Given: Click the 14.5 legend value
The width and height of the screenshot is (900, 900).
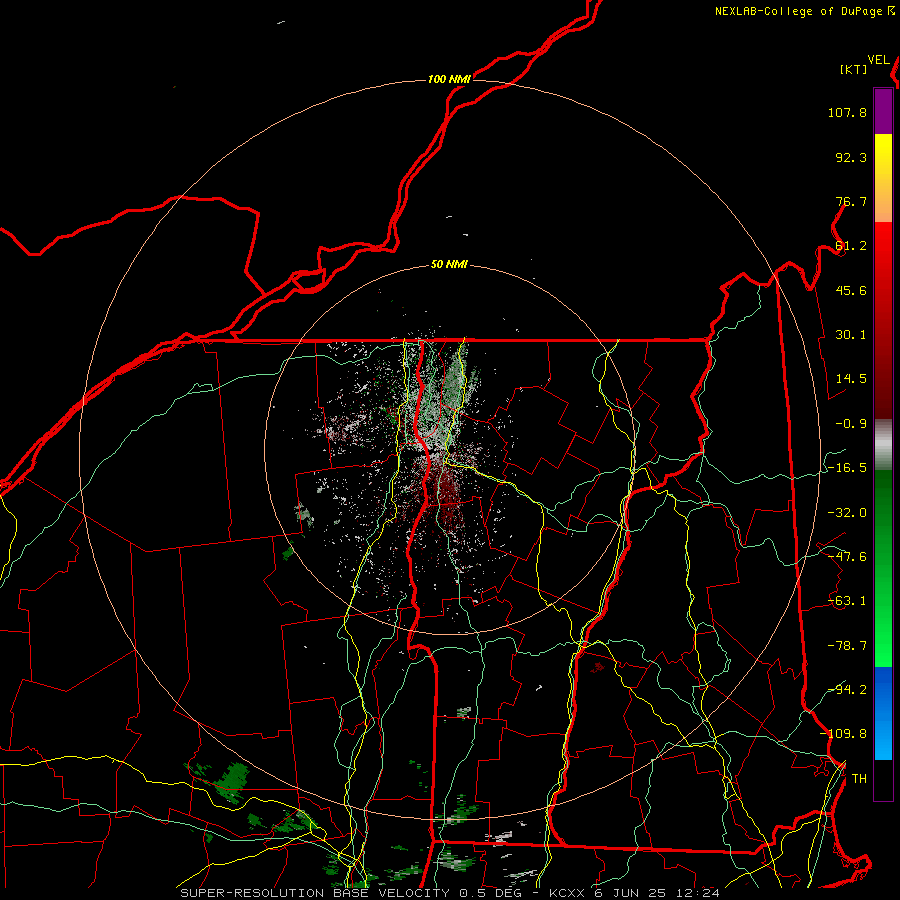Looking at the screenshot, I should pos(851,379).
